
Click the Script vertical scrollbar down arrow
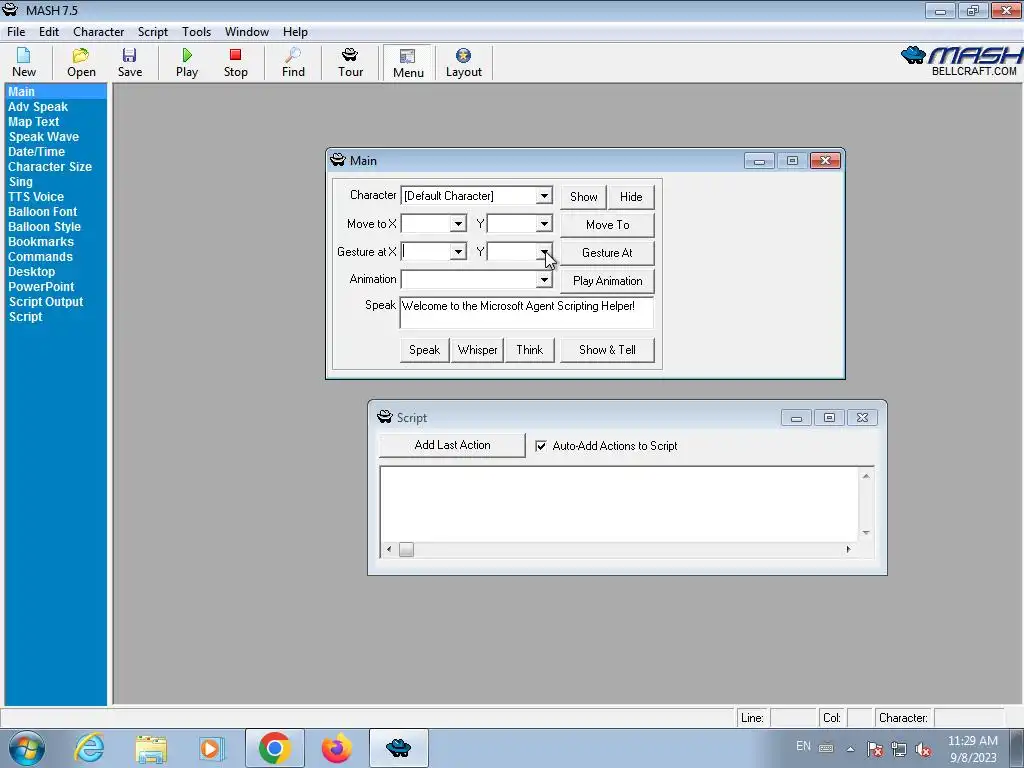tap(866, 533)
